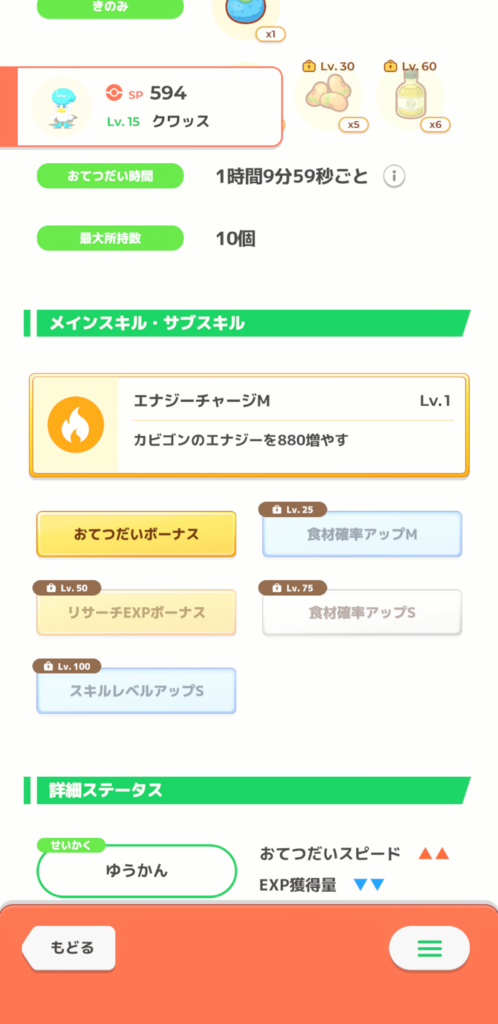Tap the もどる back button
The width and height of the screenshot is (498, 1024).
pos(69,948)
